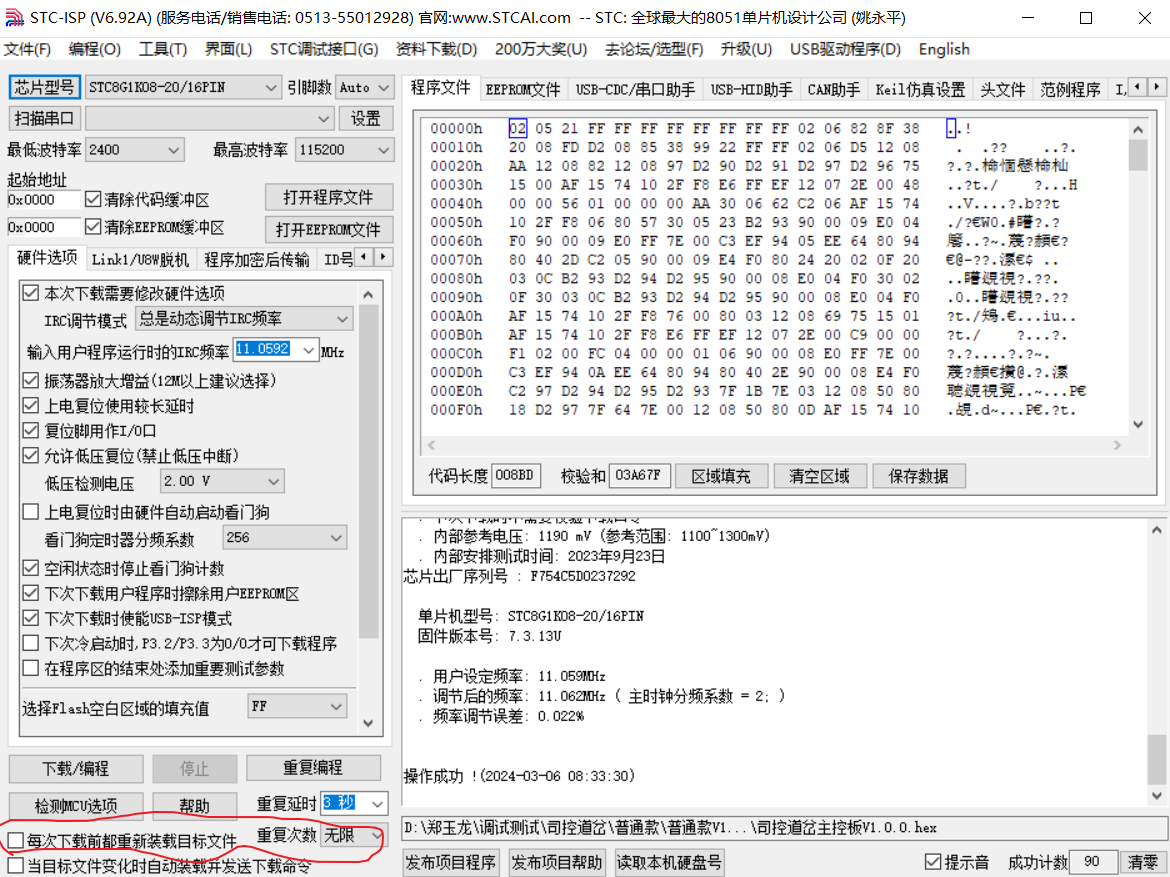Click the 清零 success counter button
The image size is (1170, 877).
1142,862
